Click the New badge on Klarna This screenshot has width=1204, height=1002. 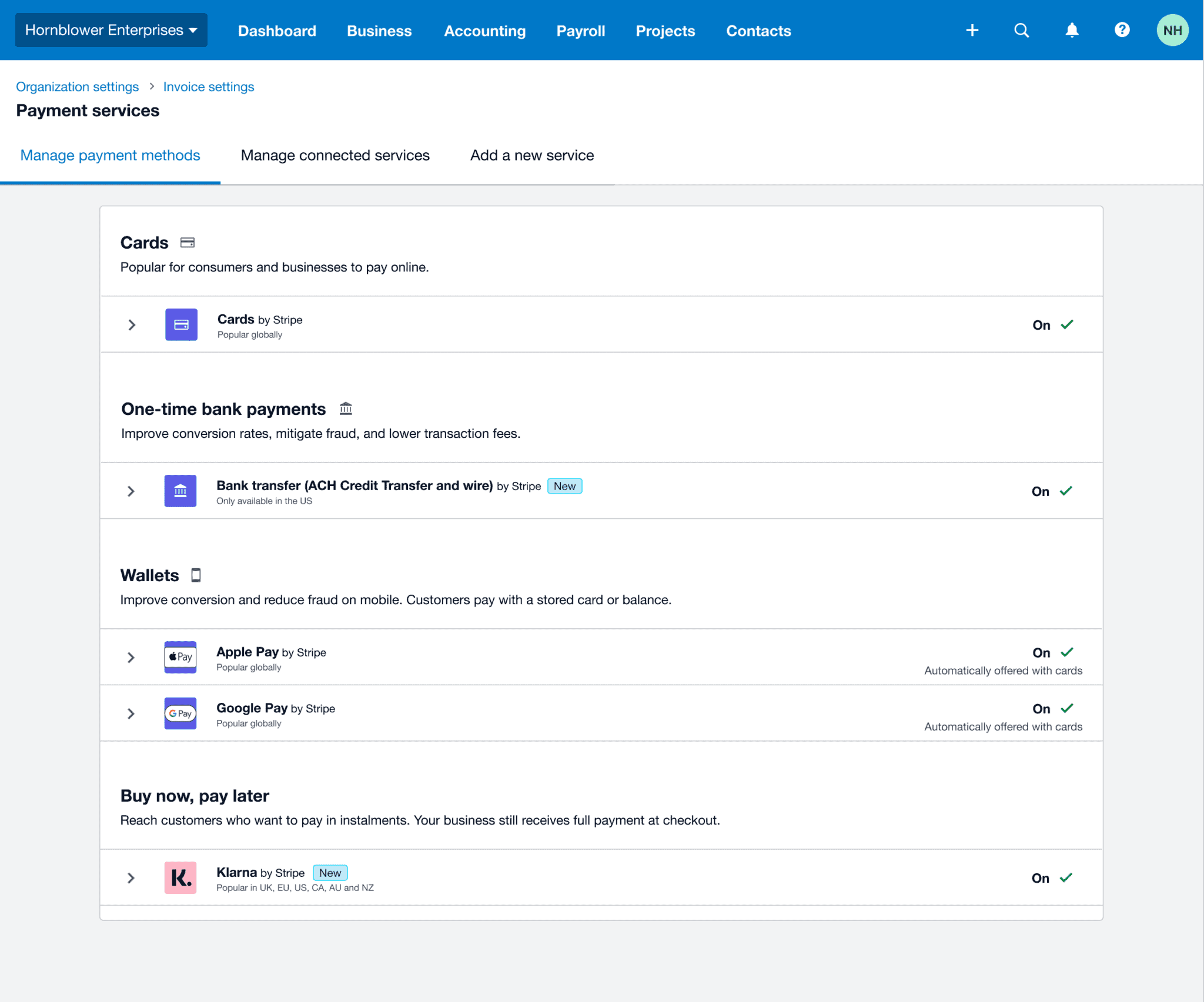(x=330, y=873)
